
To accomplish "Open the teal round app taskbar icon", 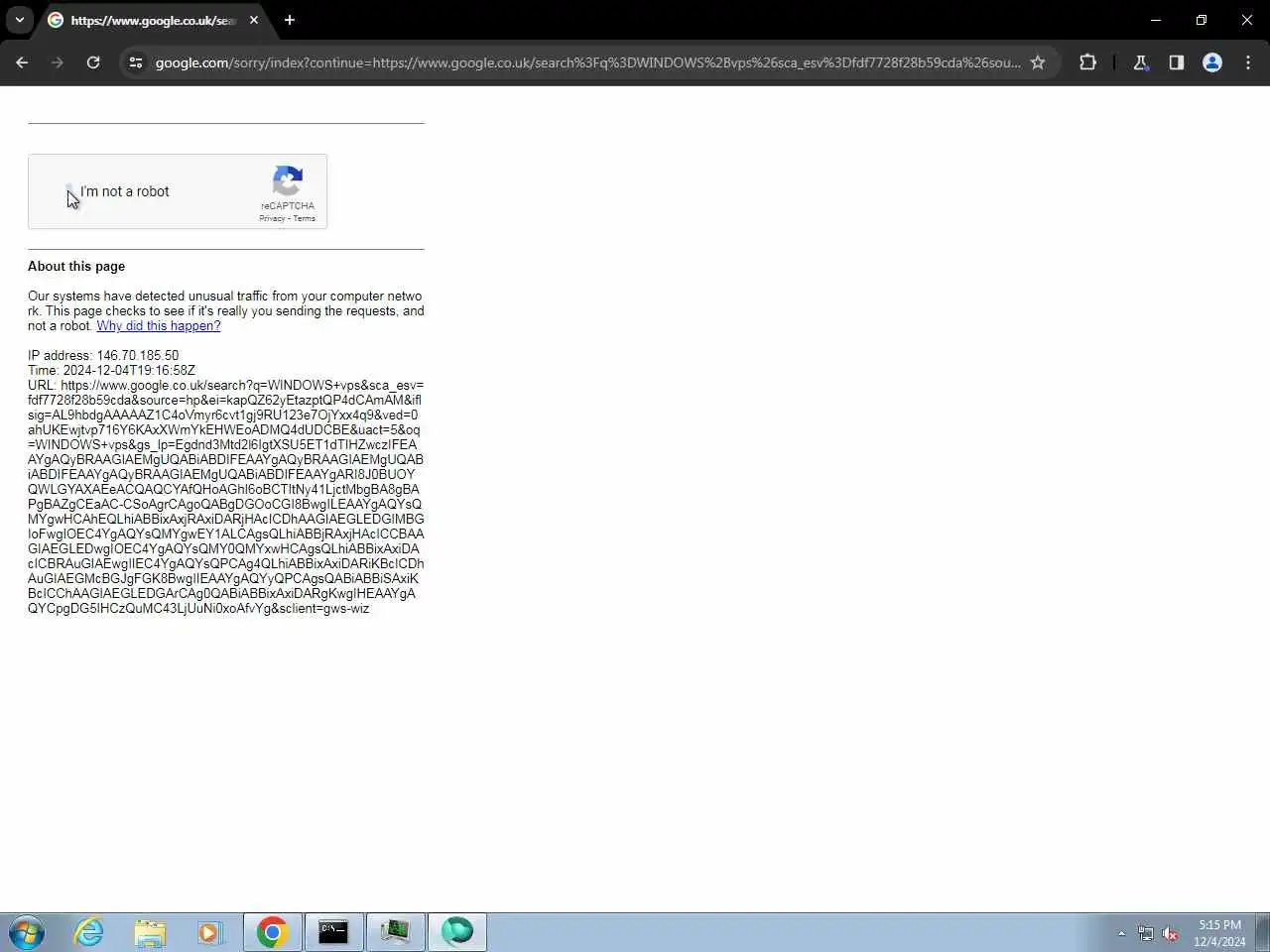I will pyautogui.click(x=457, y=932).
